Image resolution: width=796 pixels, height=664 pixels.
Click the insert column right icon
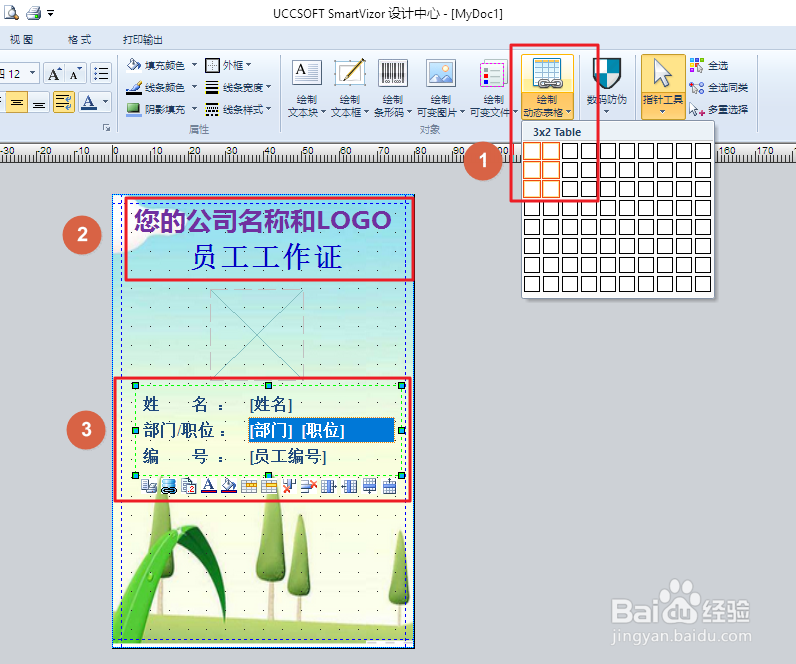pyautogui.click(x=328, y=486)
